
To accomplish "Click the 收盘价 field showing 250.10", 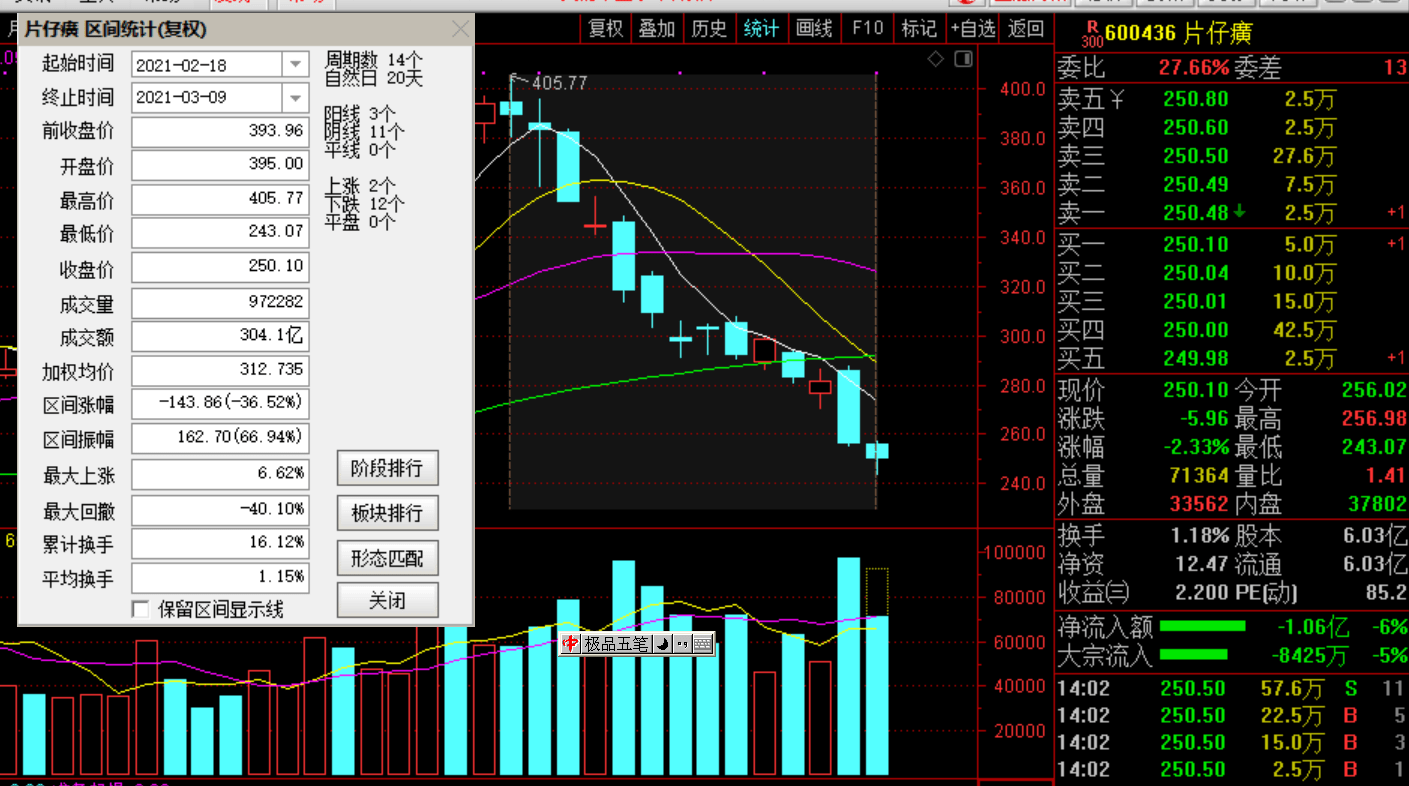I will [220, 268].
